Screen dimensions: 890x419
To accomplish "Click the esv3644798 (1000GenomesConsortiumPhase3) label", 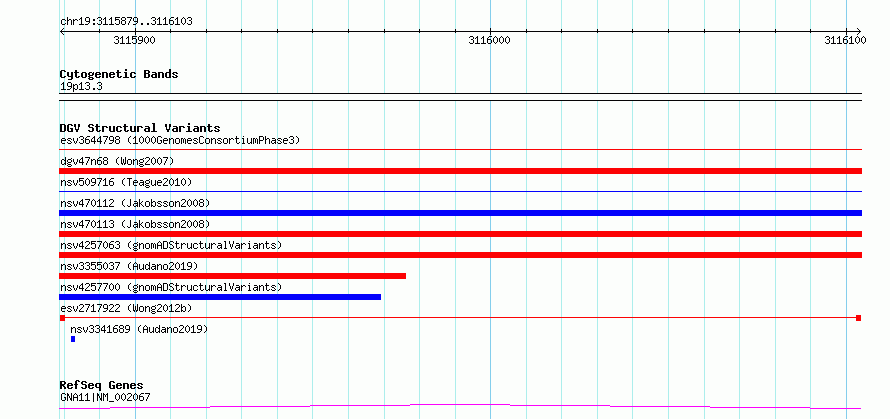I will (180, 140).
